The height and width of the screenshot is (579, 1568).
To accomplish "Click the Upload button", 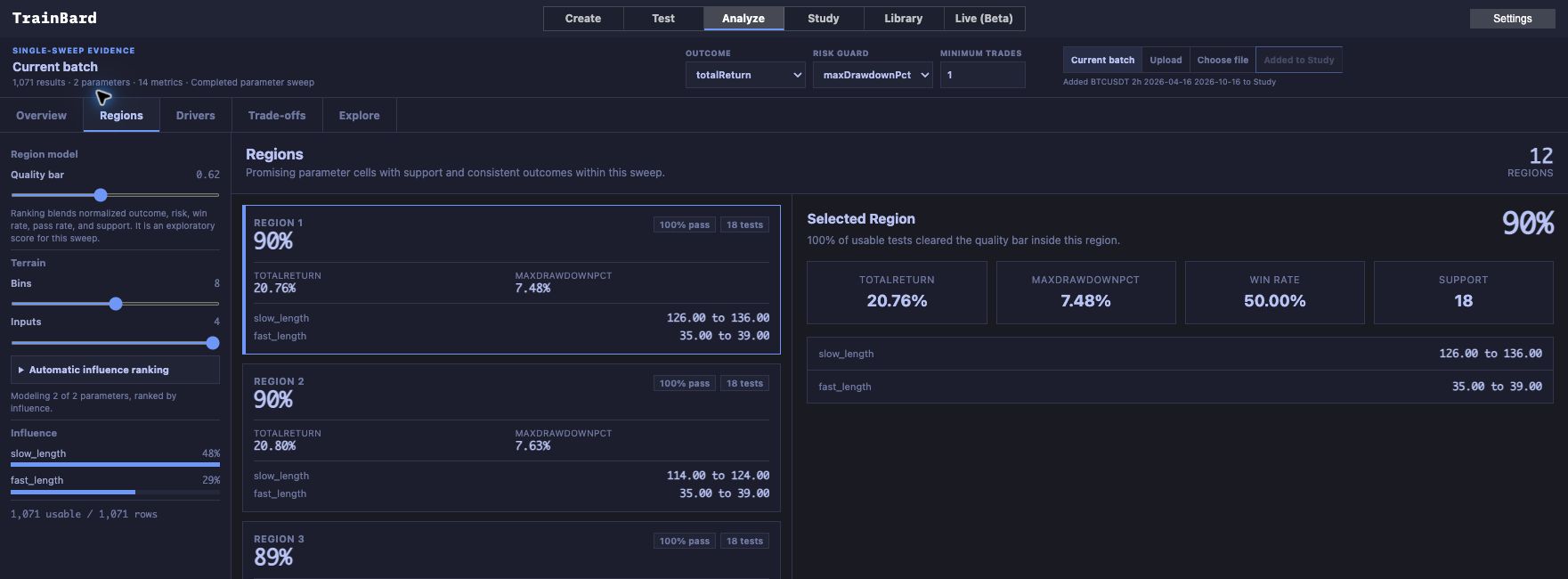I will click(1166, 60).
